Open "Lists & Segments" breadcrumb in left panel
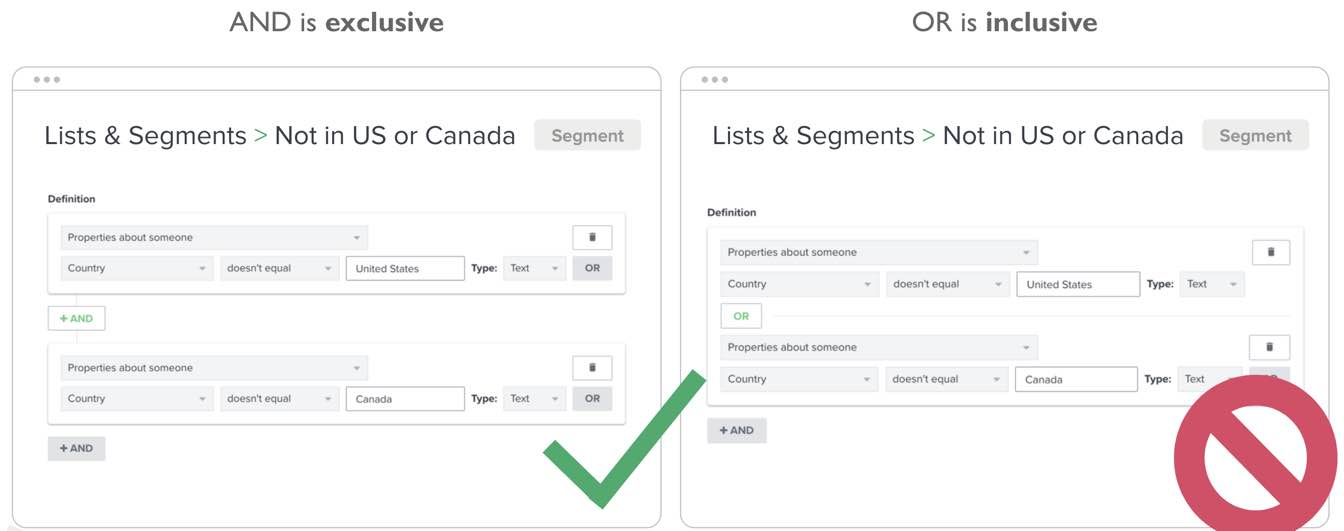The image size is (1344, 531). tap(145, 136)
